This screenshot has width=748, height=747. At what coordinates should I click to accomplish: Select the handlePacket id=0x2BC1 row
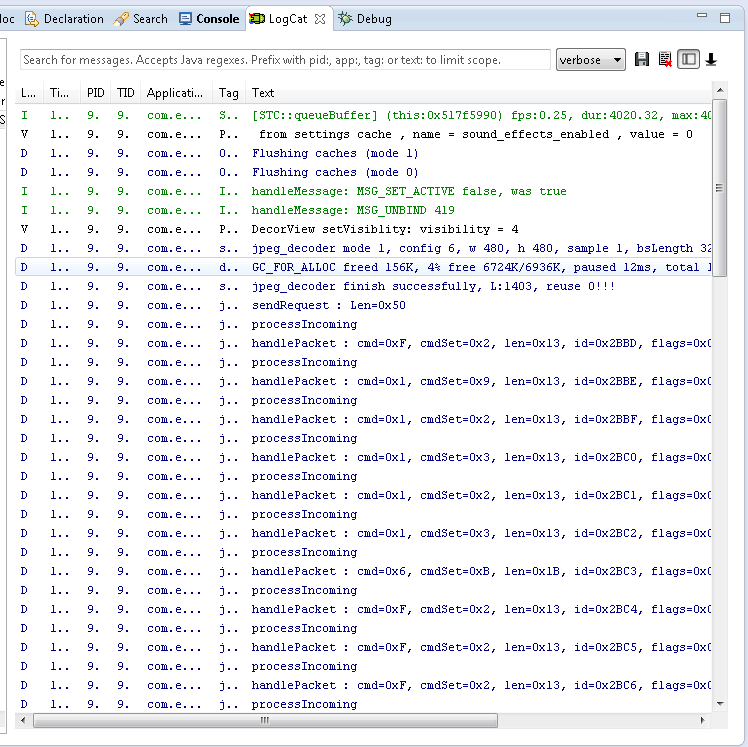pos(364,496)
